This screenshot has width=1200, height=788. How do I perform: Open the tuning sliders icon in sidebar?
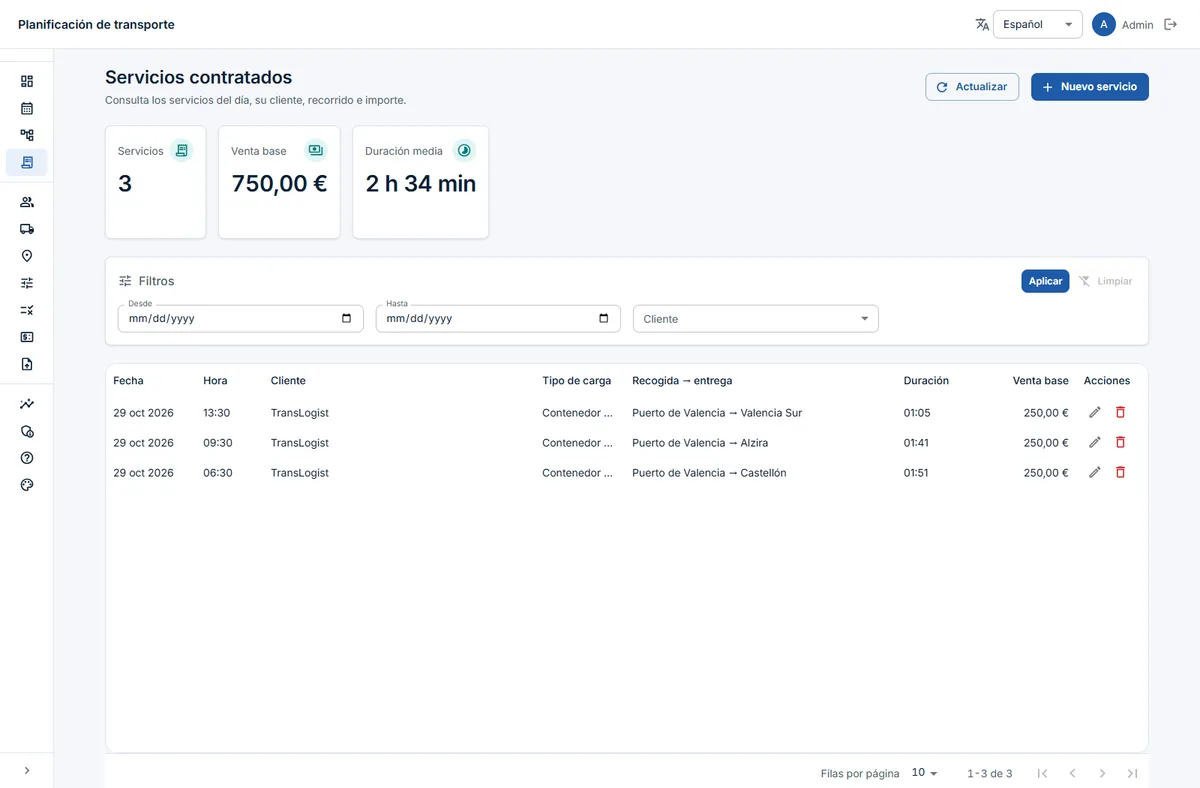[27, 283]
